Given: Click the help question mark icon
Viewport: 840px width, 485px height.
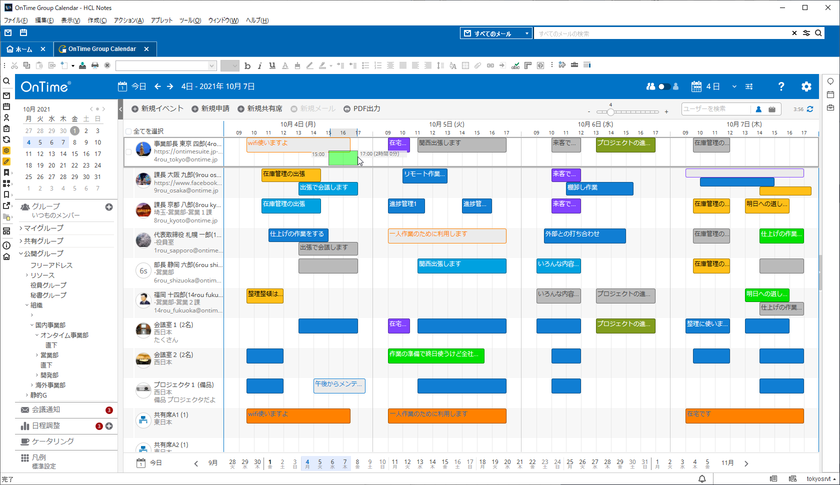Looking at the screenshot, I should click(x=781, y=86).
